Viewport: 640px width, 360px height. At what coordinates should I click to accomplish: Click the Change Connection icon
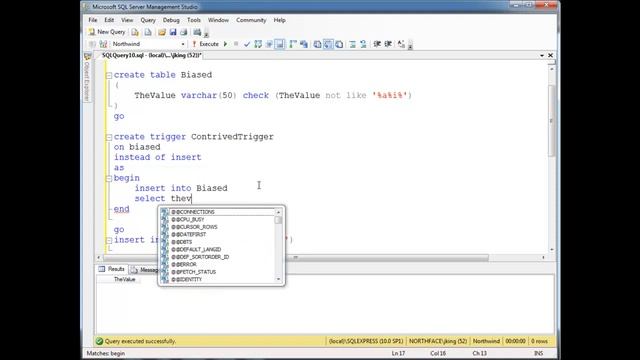[x=103, y=44]
